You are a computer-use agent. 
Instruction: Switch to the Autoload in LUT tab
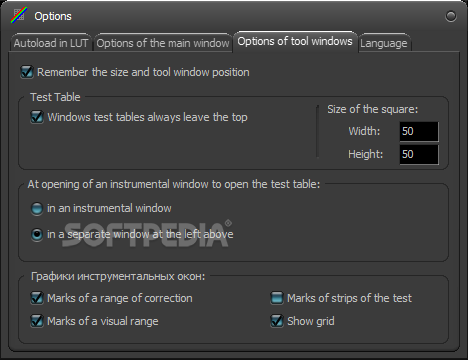click(51, 43)
